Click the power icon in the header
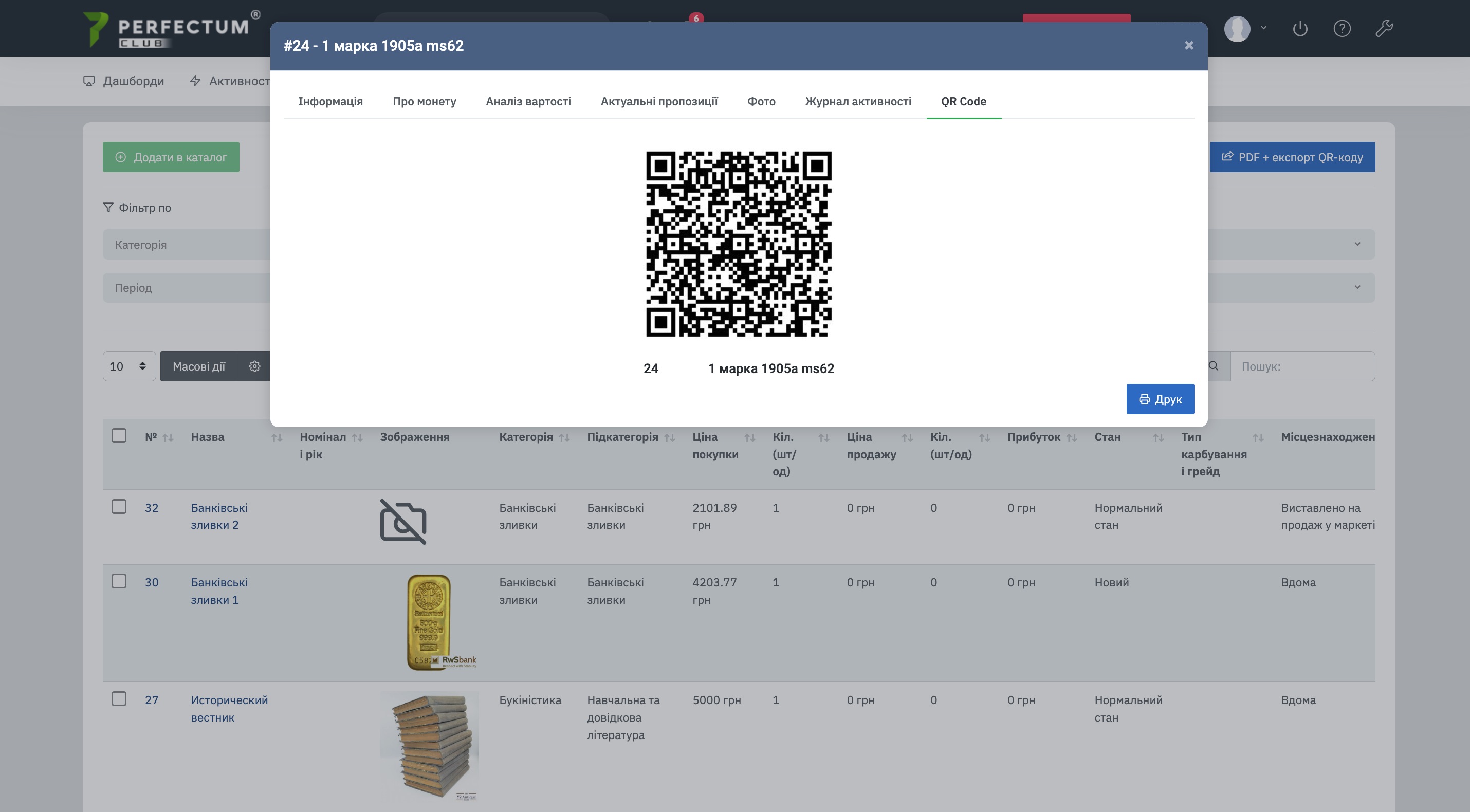1470x812 pixels. click(x=1299, y=29)
